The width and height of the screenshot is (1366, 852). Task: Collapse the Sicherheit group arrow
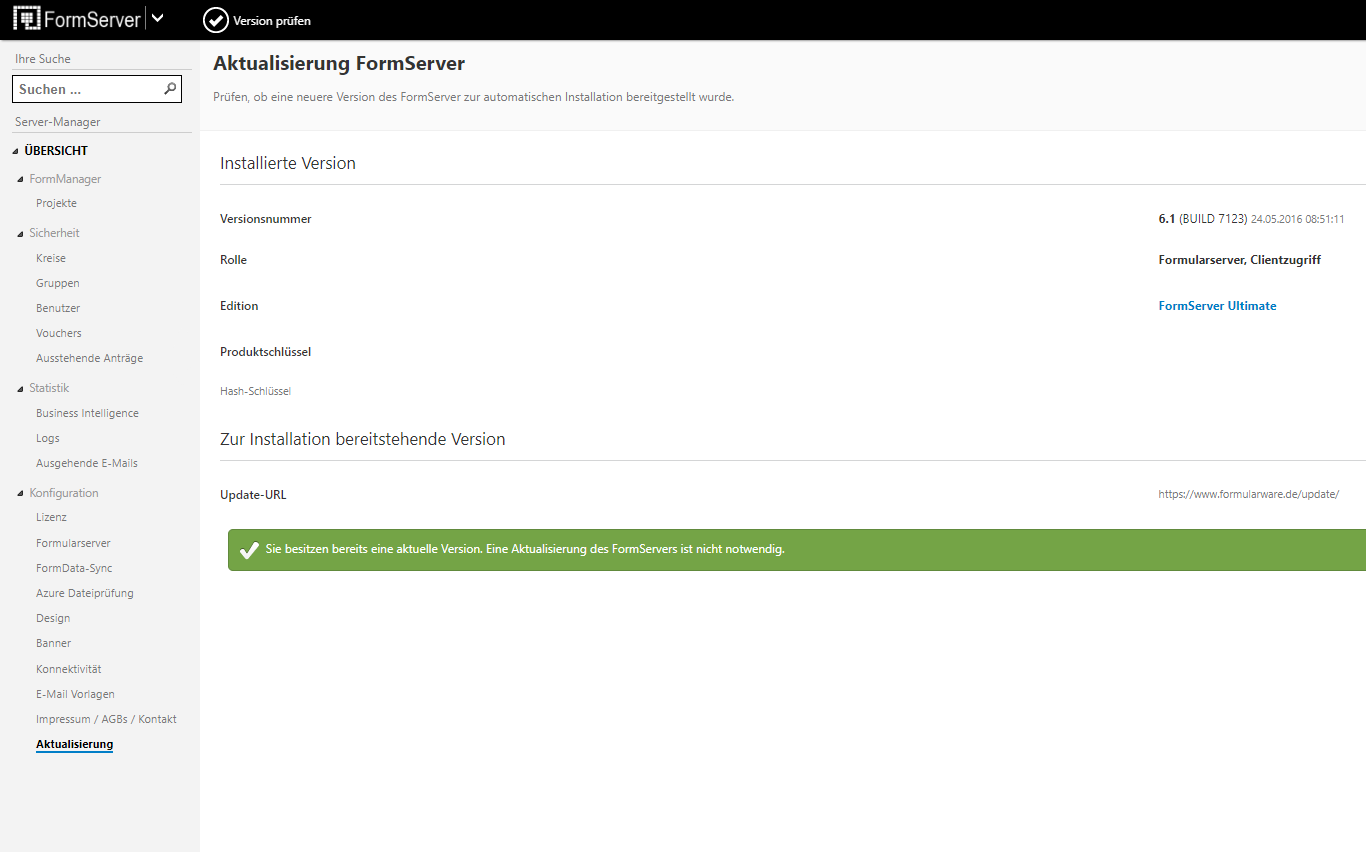(21, 234)
